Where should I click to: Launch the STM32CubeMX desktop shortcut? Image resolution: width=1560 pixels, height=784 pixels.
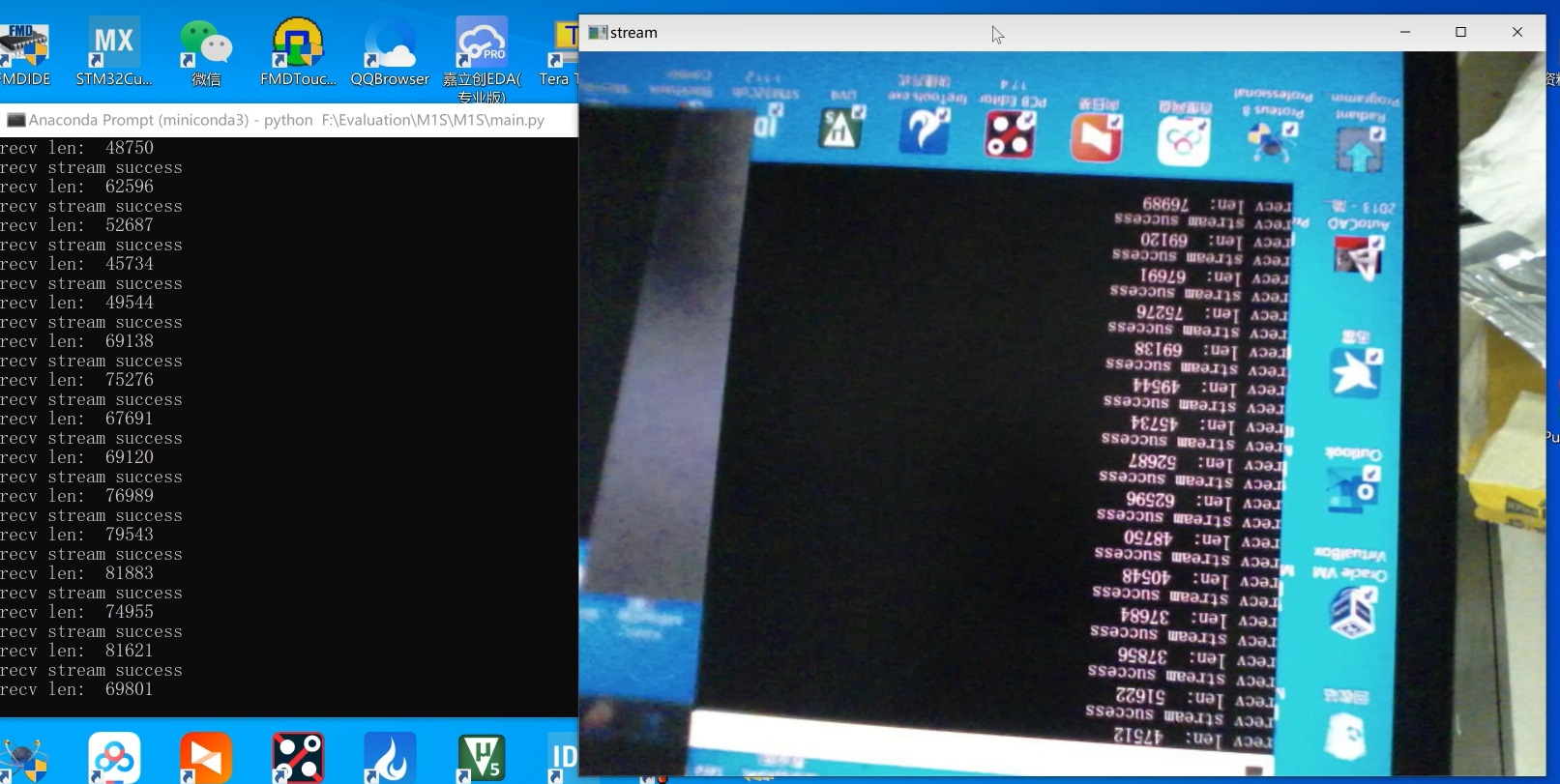pos(114,53)
